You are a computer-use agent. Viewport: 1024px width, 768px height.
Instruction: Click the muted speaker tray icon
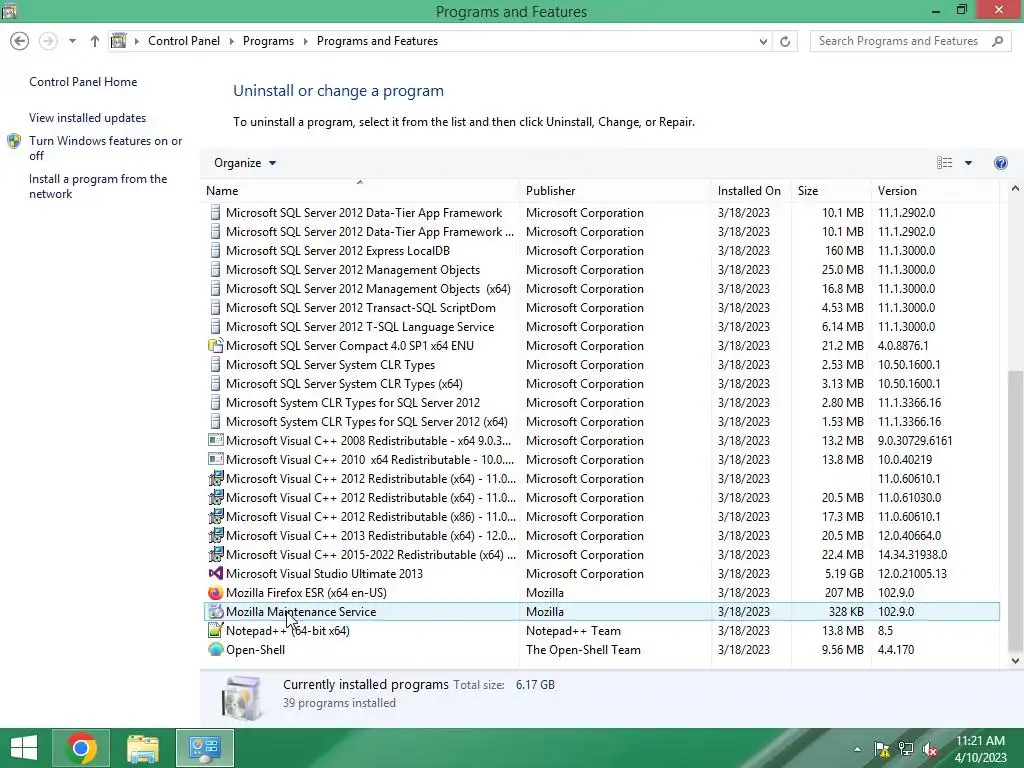pos(930,749)
